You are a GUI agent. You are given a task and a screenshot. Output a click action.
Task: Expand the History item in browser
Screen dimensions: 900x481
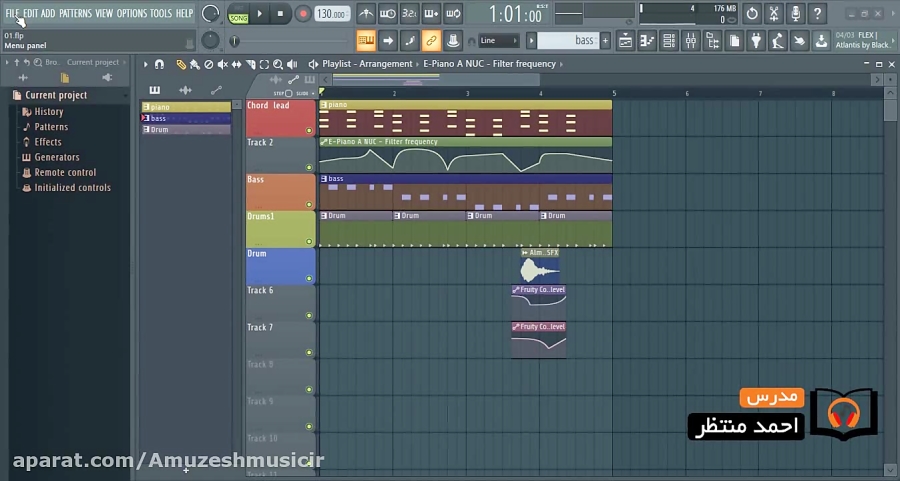[x=48, y=112]
